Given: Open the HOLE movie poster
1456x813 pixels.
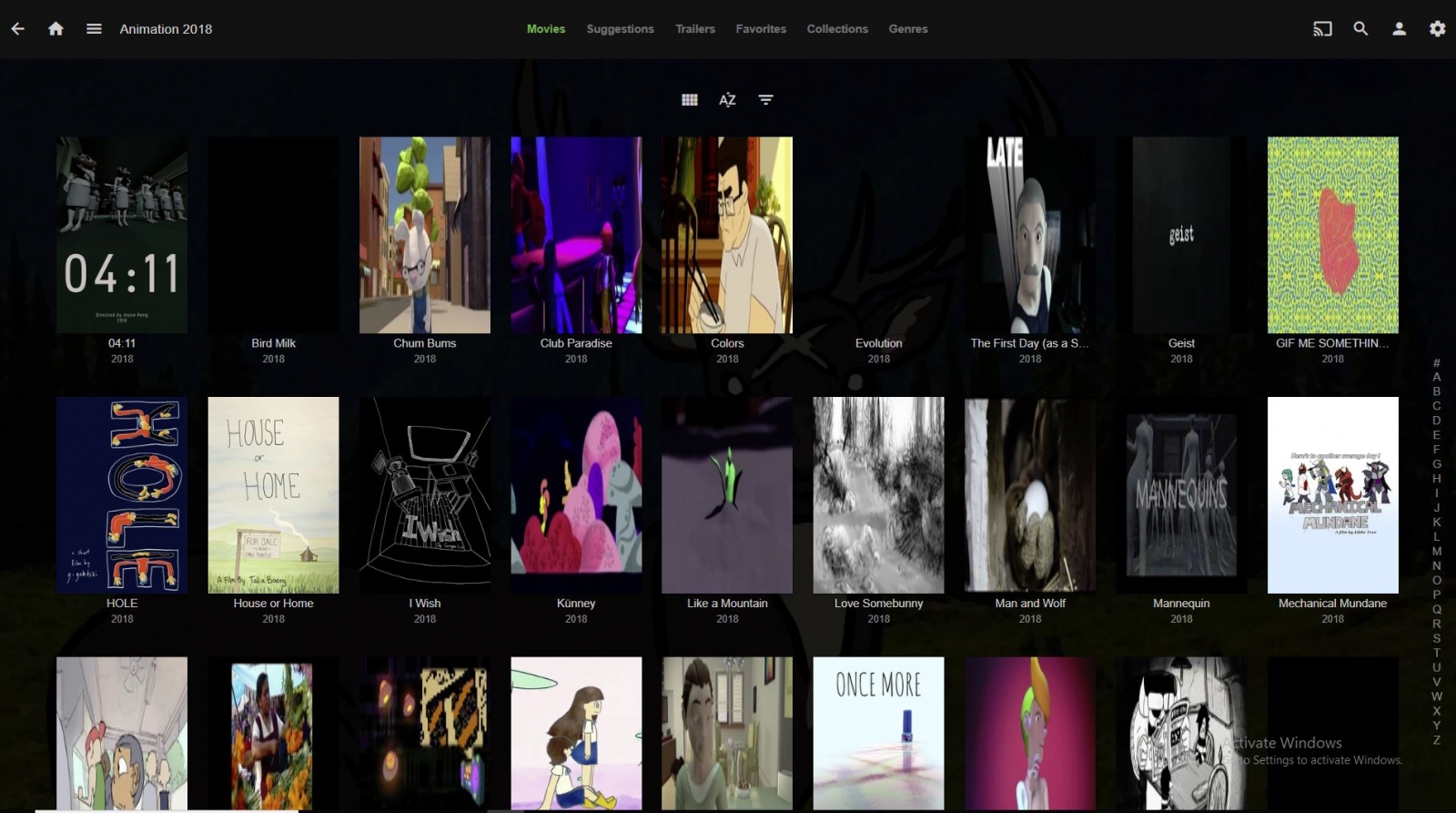Looking at the screenshot, I should (122, 495).
